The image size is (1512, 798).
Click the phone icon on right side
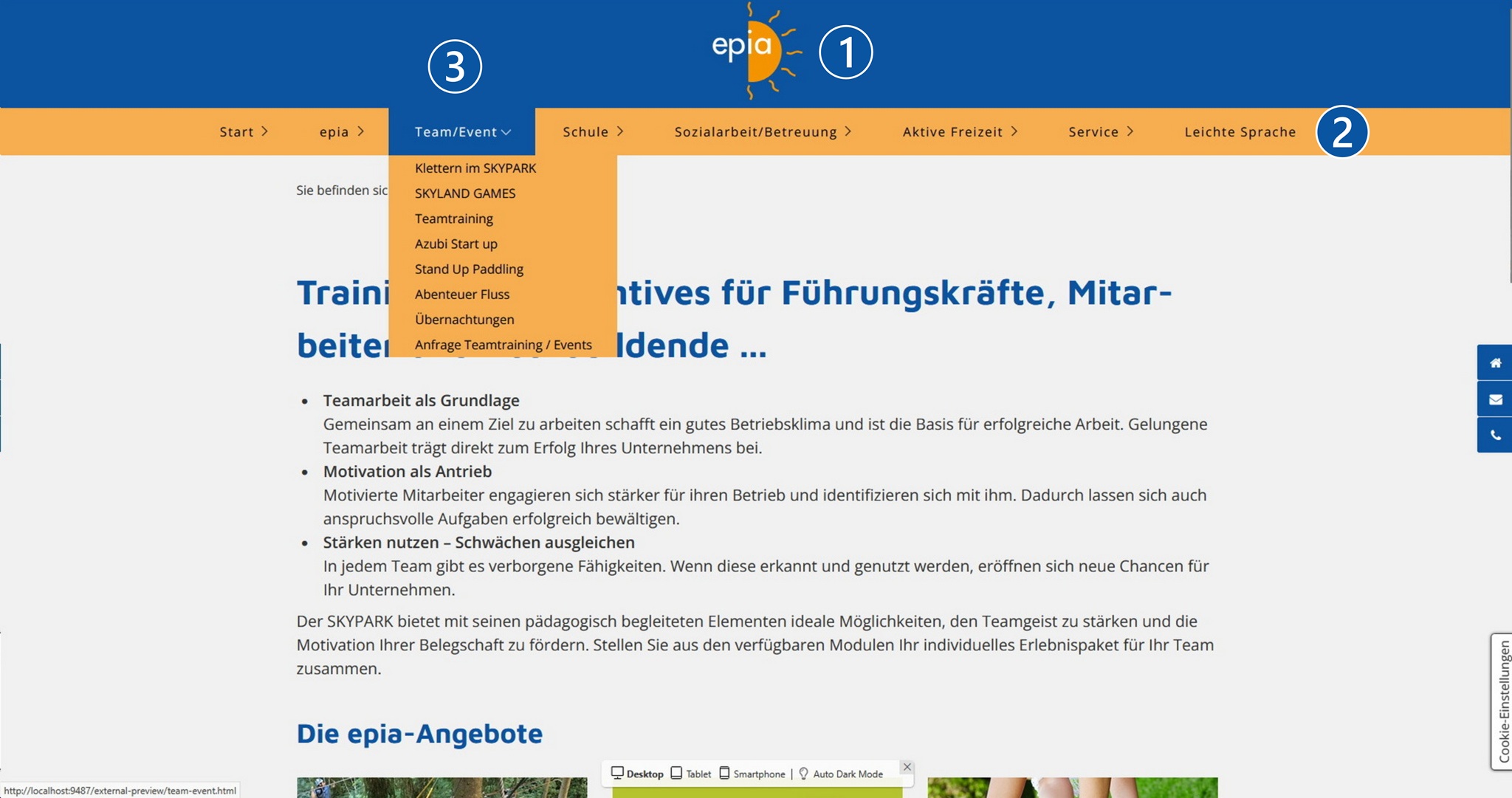click(x=1495, y=436)
